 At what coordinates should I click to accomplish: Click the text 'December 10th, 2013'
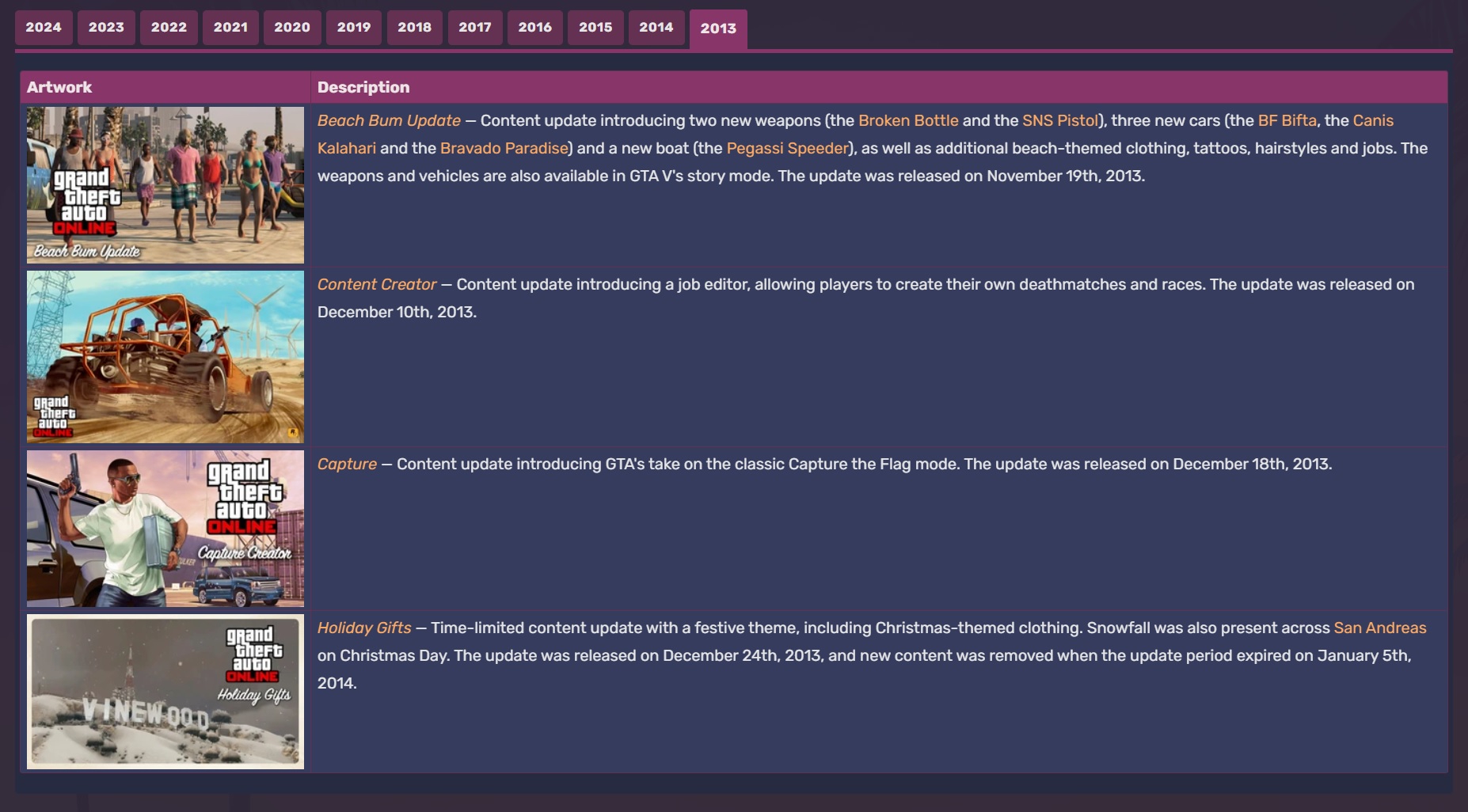tap(395, 312)
